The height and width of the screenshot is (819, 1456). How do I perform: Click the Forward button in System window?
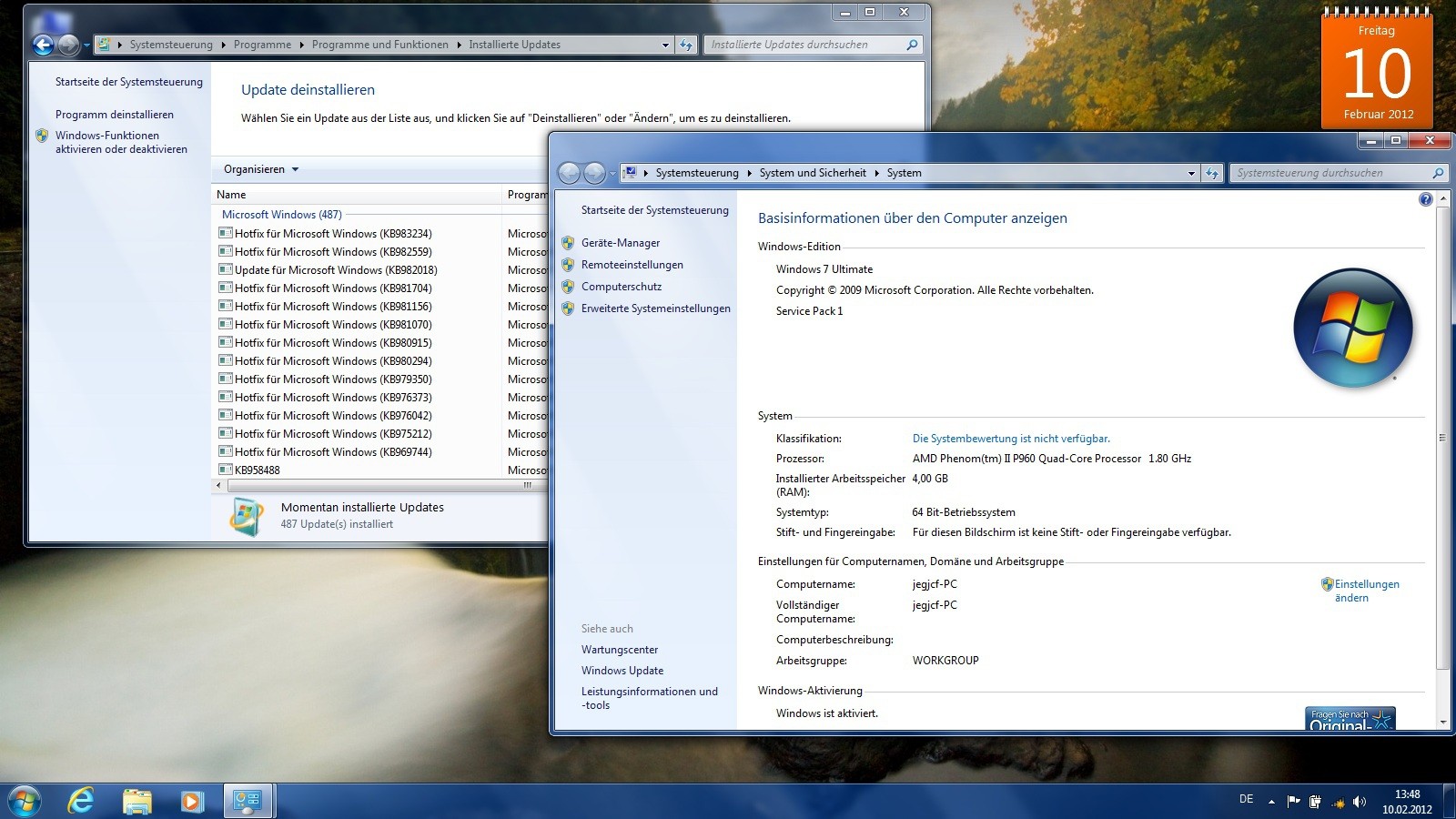pyautogui.click(x=594, y=173)
